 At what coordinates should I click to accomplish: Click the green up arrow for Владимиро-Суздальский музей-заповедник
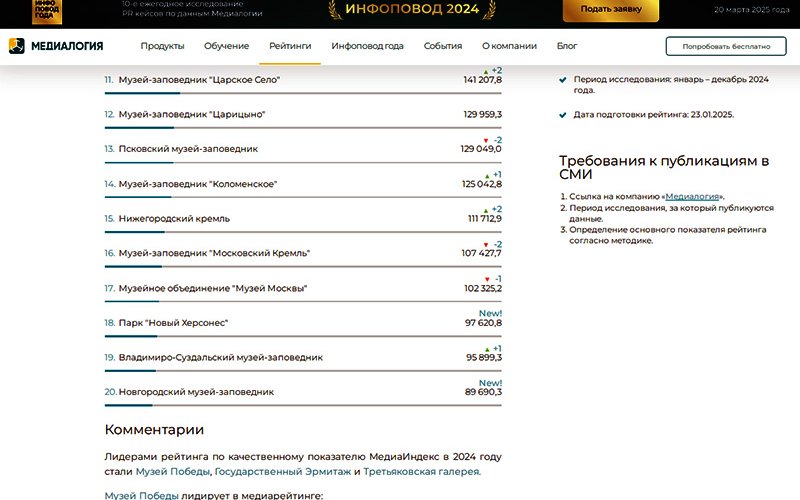pos(487,349)
